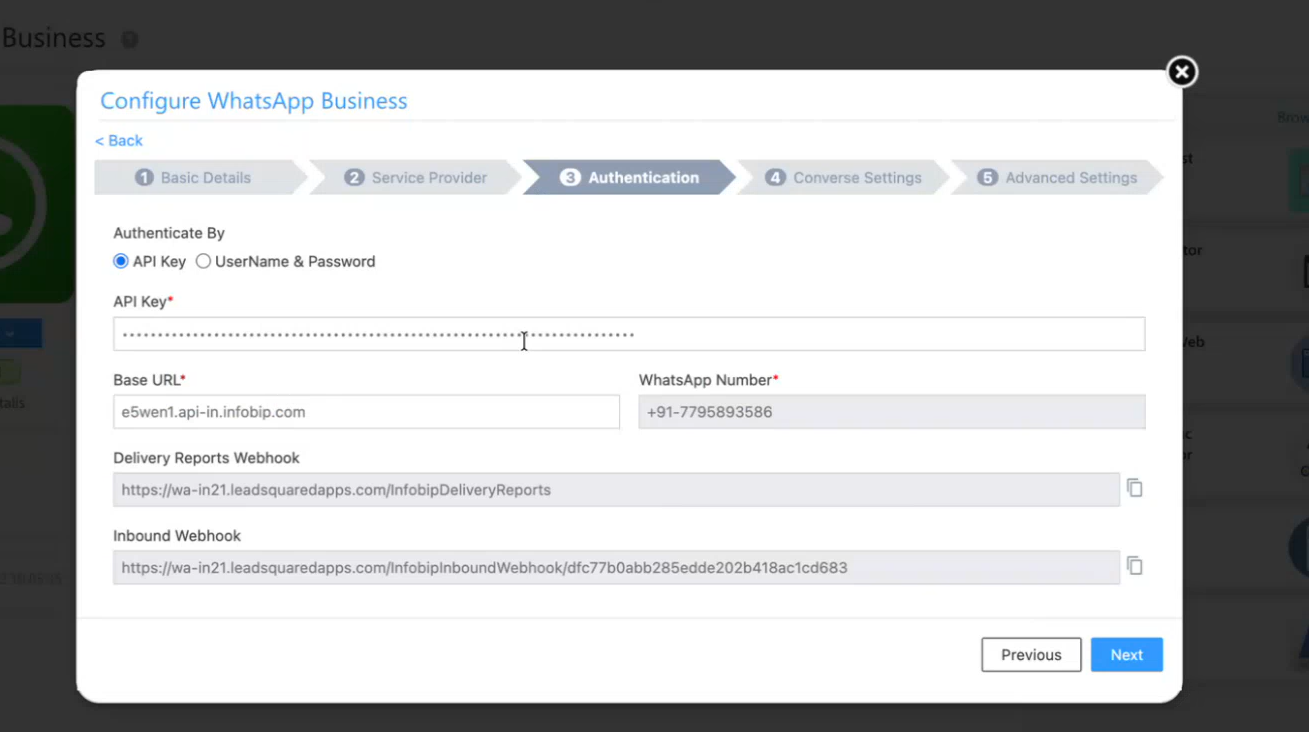The width and height of the screenshot is (1309, 732).
Task: Go to the Advanced Settings step
Action: point(1057,177)
